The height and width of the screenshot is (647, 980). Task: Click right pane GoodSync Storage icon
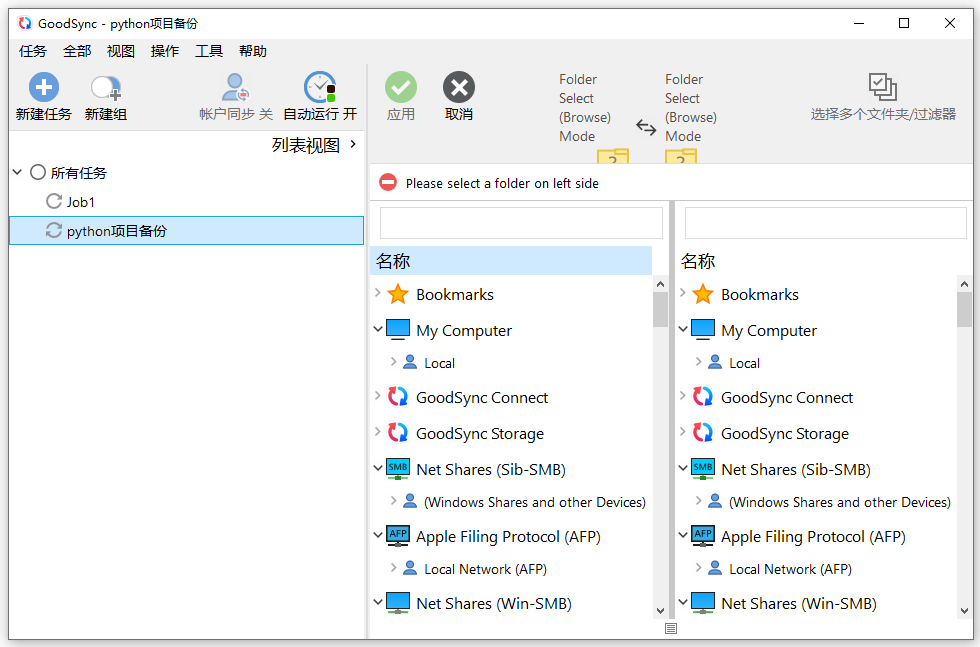(703, 432)
